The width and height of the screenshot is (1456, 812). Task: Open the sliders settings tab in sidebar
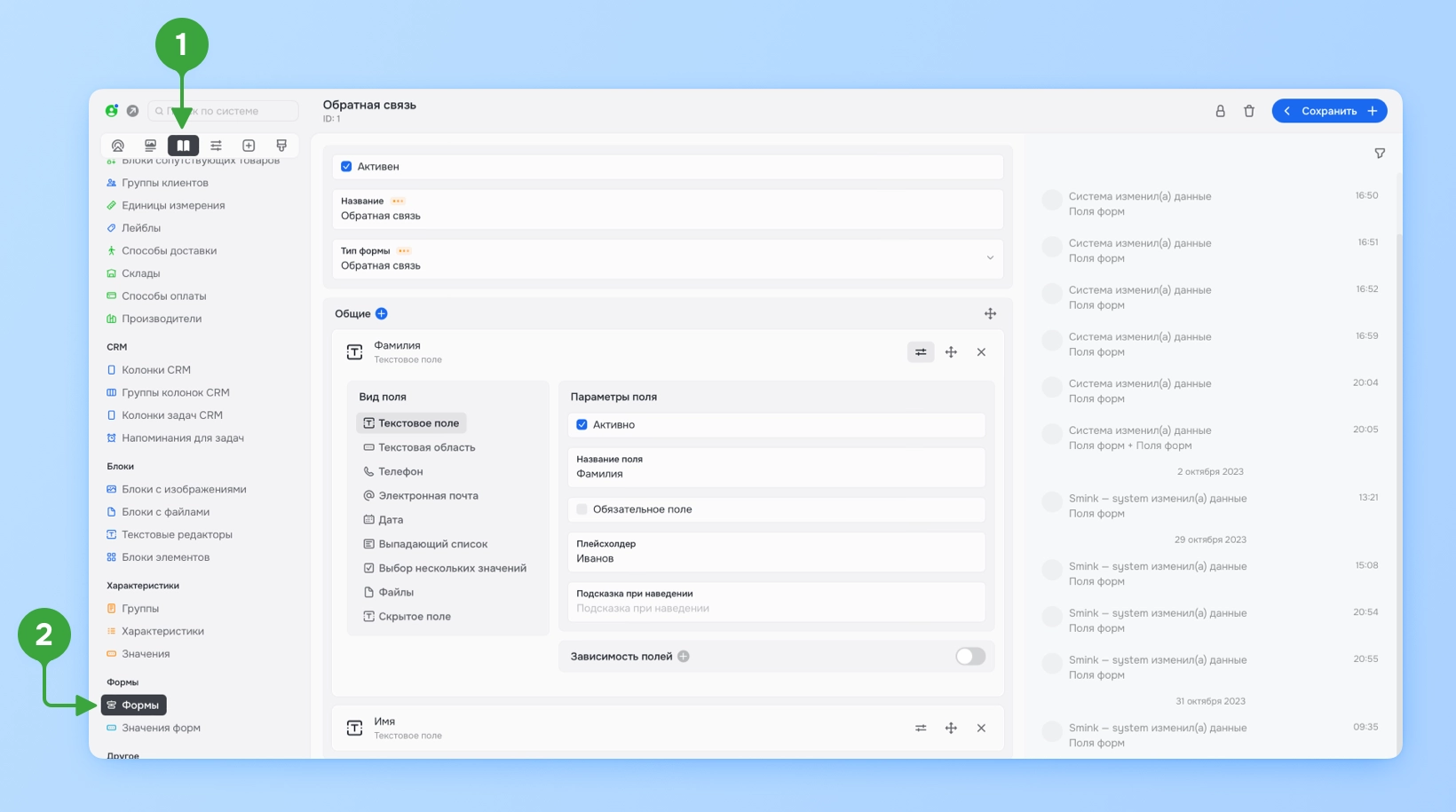pyautogui.click(x=216, y=146)
